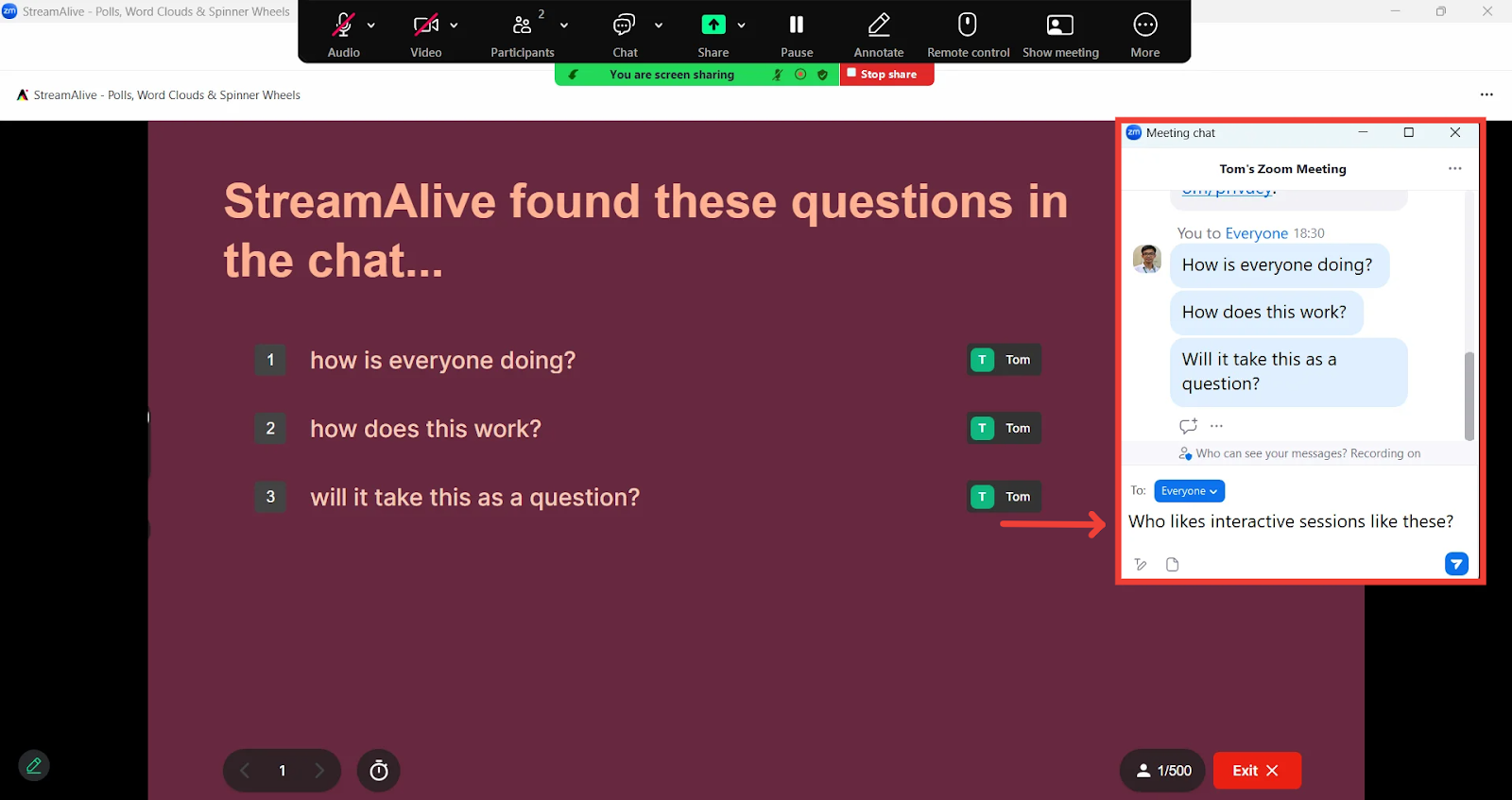The width and height of the screenshot is (1512, 800).
Task: Expand the Audio options arrow
Action: [x=371, y=26]
